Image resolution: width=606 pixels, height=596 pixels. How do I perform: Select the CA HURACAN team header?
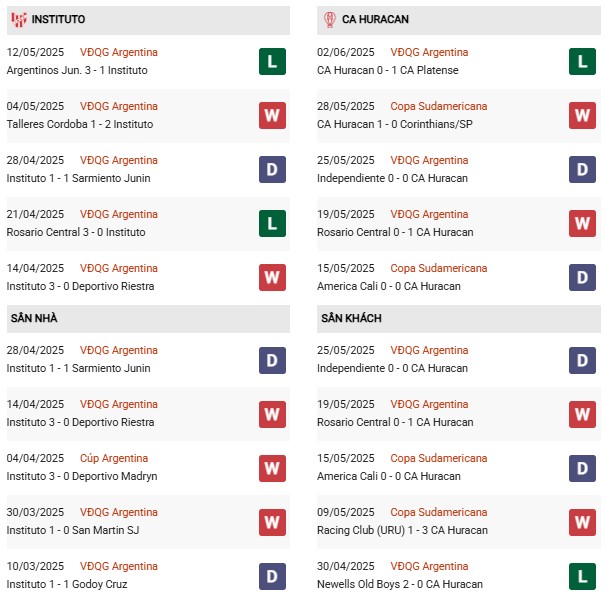pos(459,20)
